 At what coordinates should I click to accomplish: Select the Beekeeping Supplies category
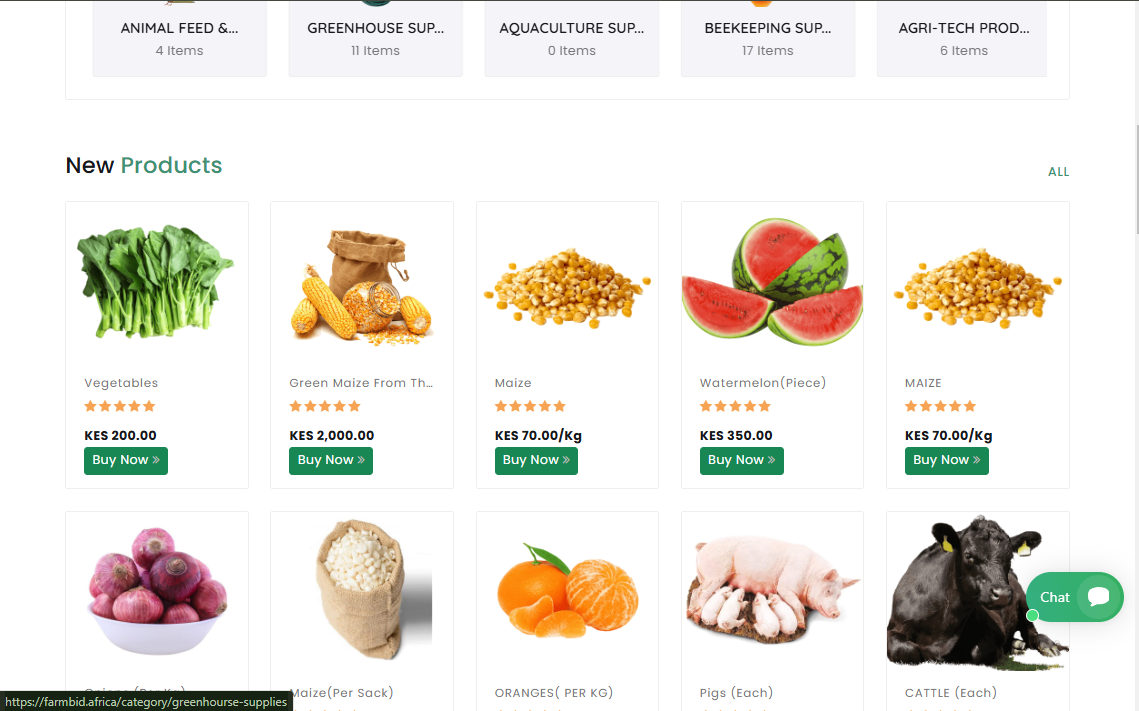coord(768,38)
